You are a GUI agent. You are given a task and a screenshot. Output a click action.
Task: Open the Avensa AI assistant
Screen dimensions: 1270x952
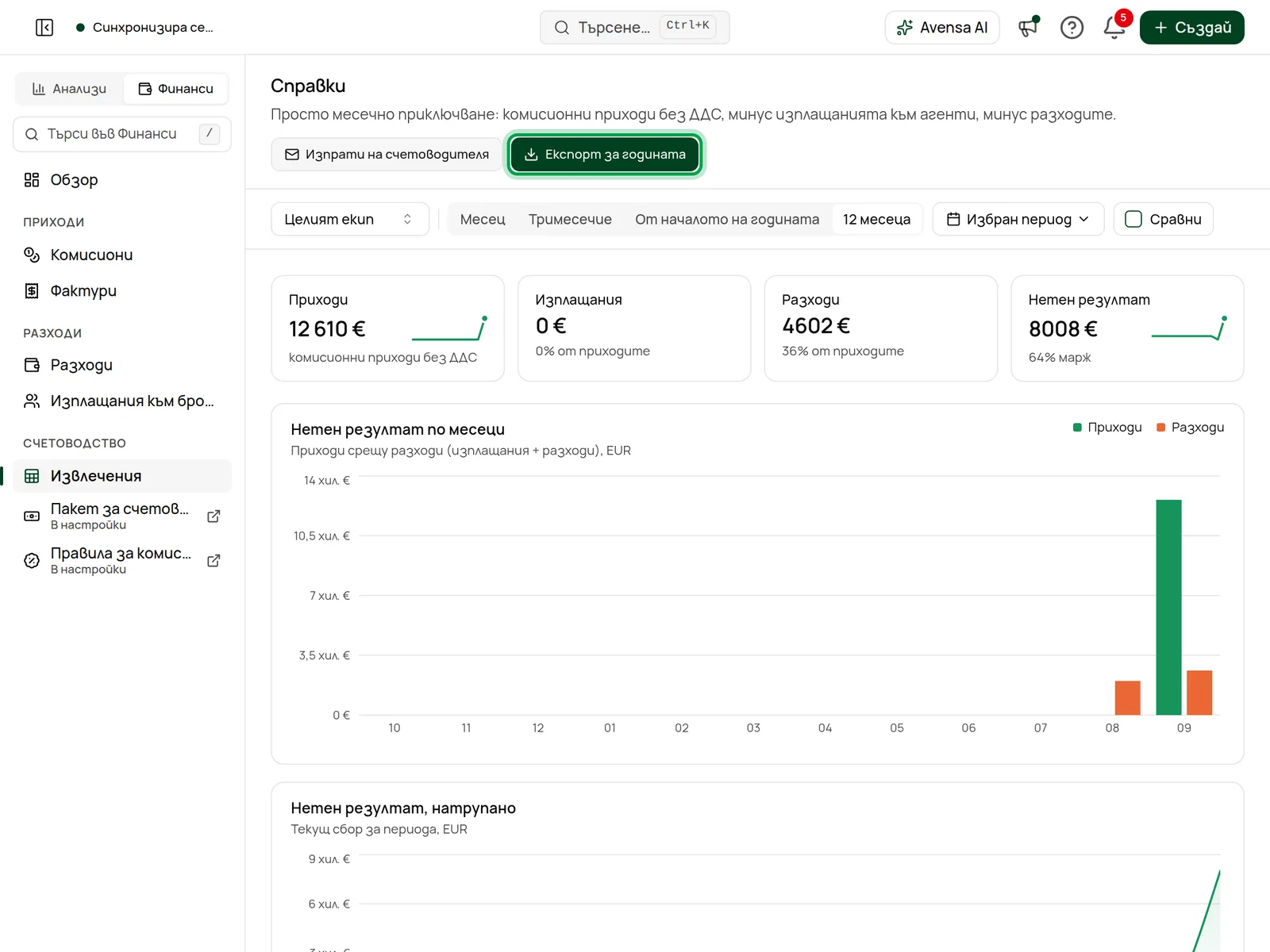(942, 28)
